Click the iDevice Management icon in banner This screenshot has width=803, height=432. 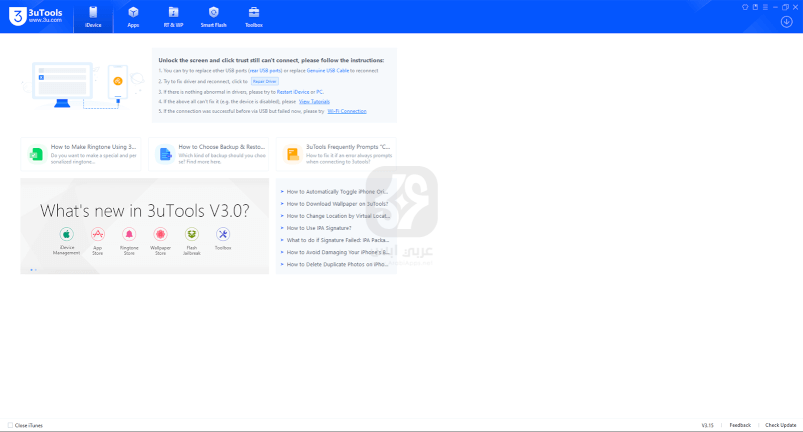coord(67,234)
